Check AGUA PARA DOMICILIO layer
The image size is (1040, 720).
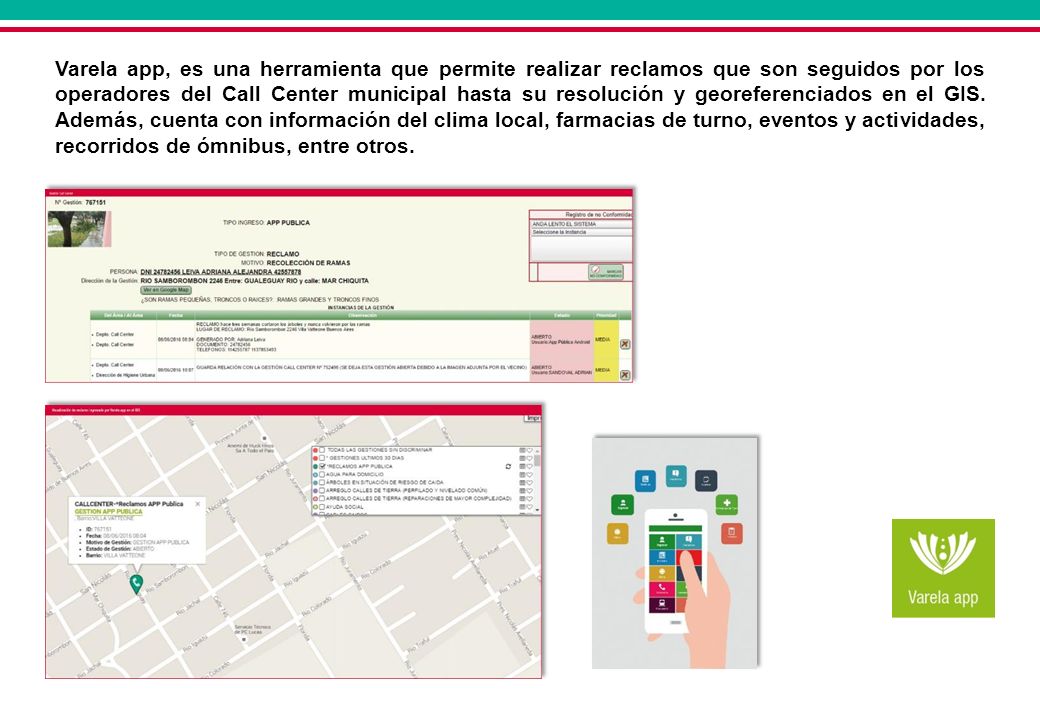322,475
